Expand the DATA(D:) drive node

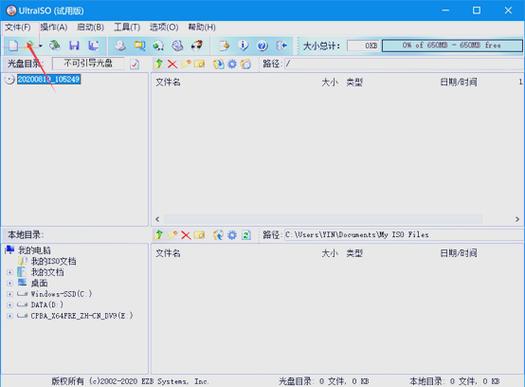click(x=10, y=305)
